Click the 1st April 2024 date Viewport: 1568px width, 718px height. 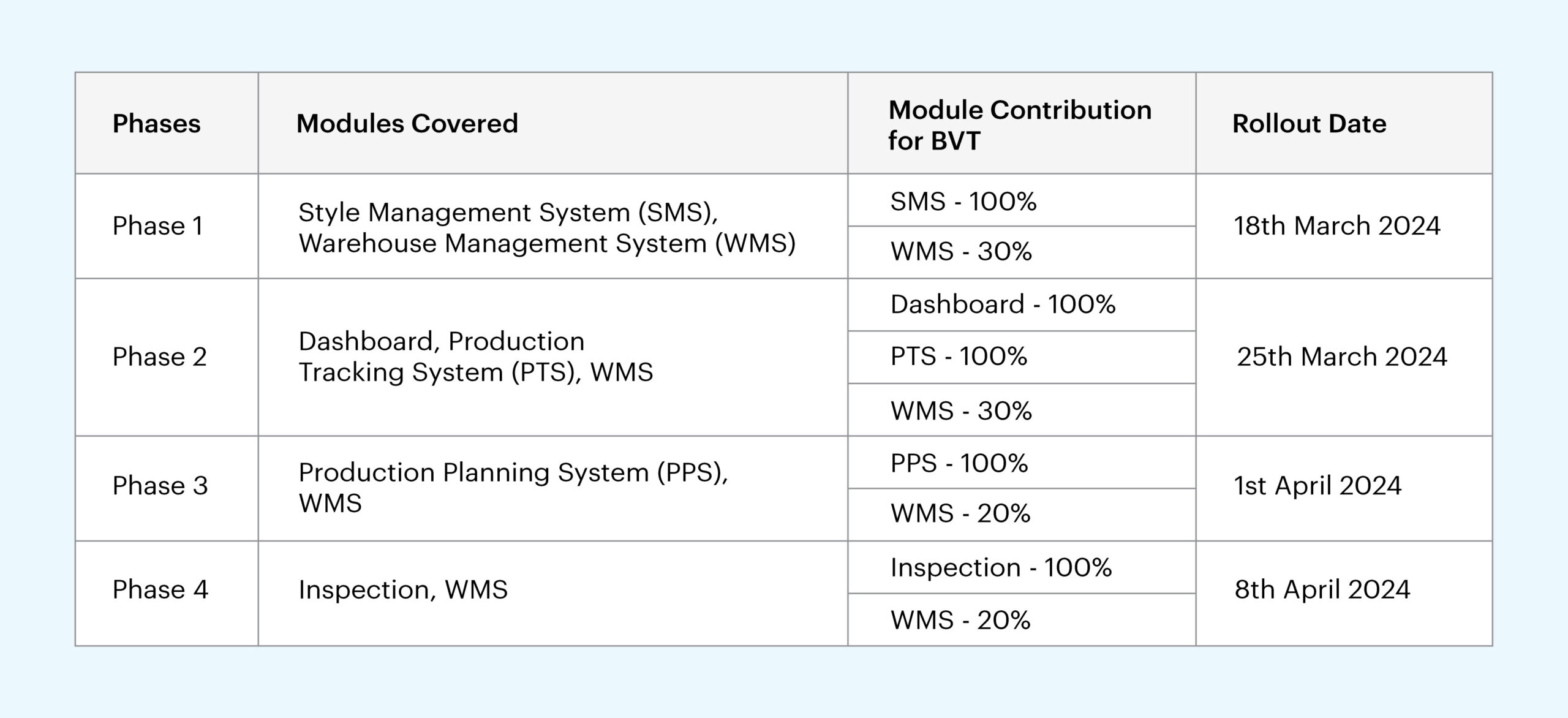pyautogui.click(x=1317, y=486)
